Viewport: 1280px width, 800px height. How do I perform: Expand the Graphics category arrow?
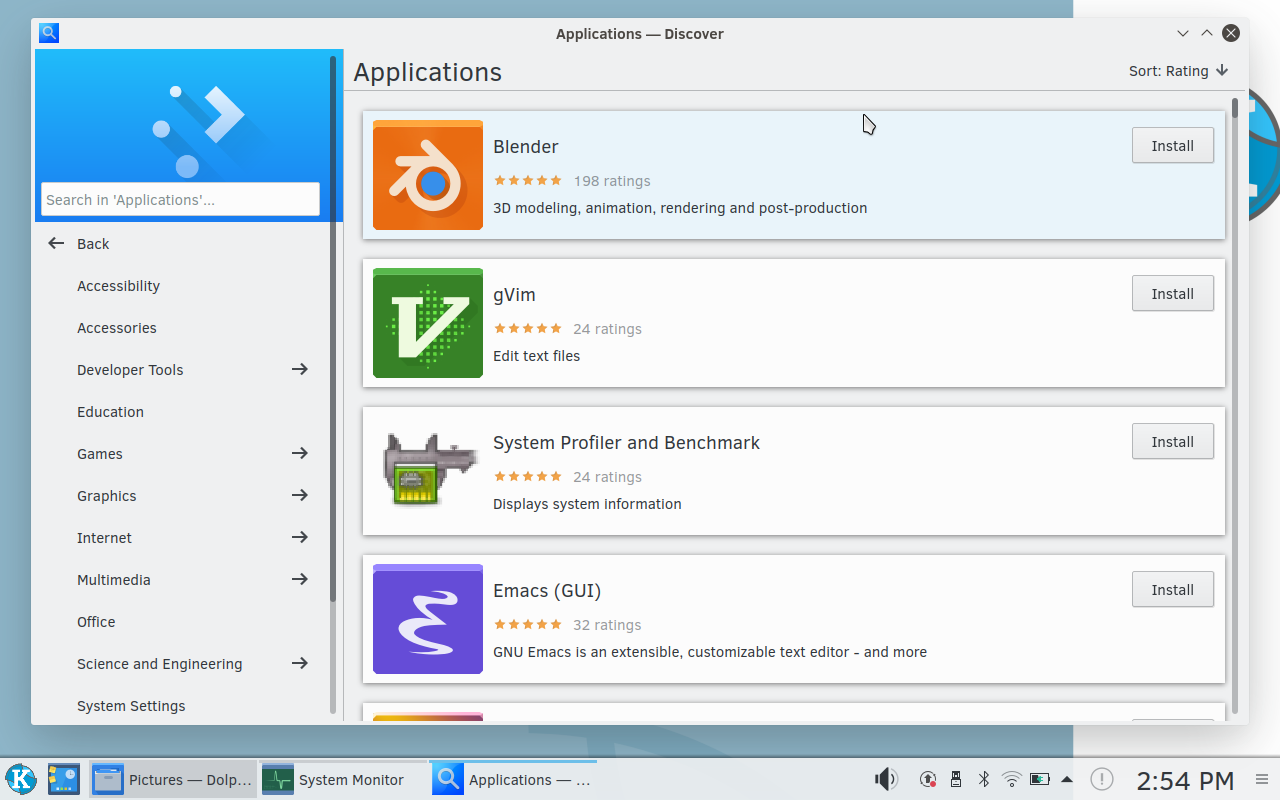[299, 495]
